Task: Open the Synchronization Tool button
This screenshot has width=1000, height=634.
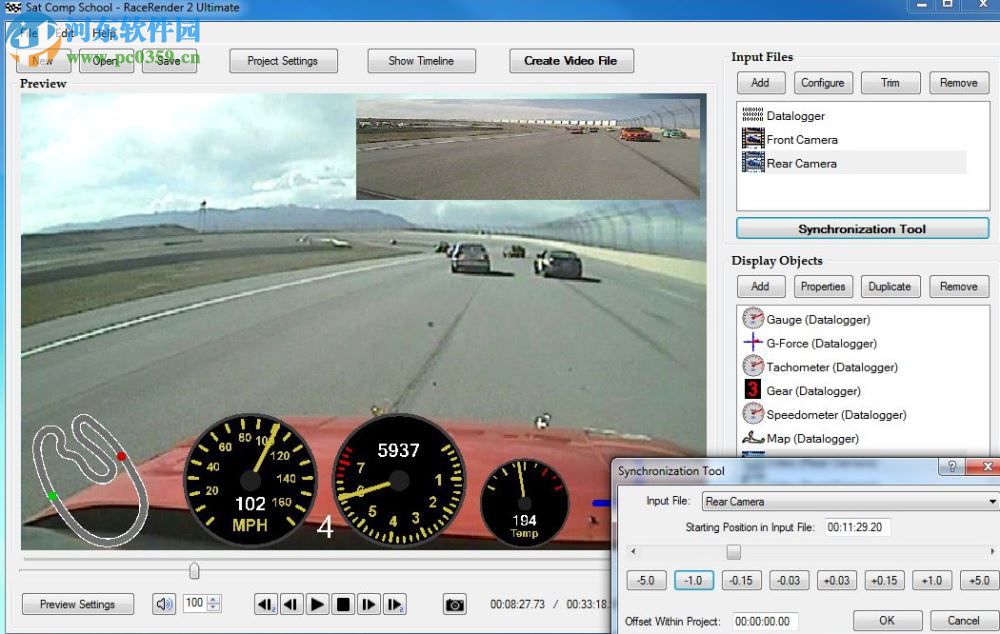Action: click(x=862, y=228)
